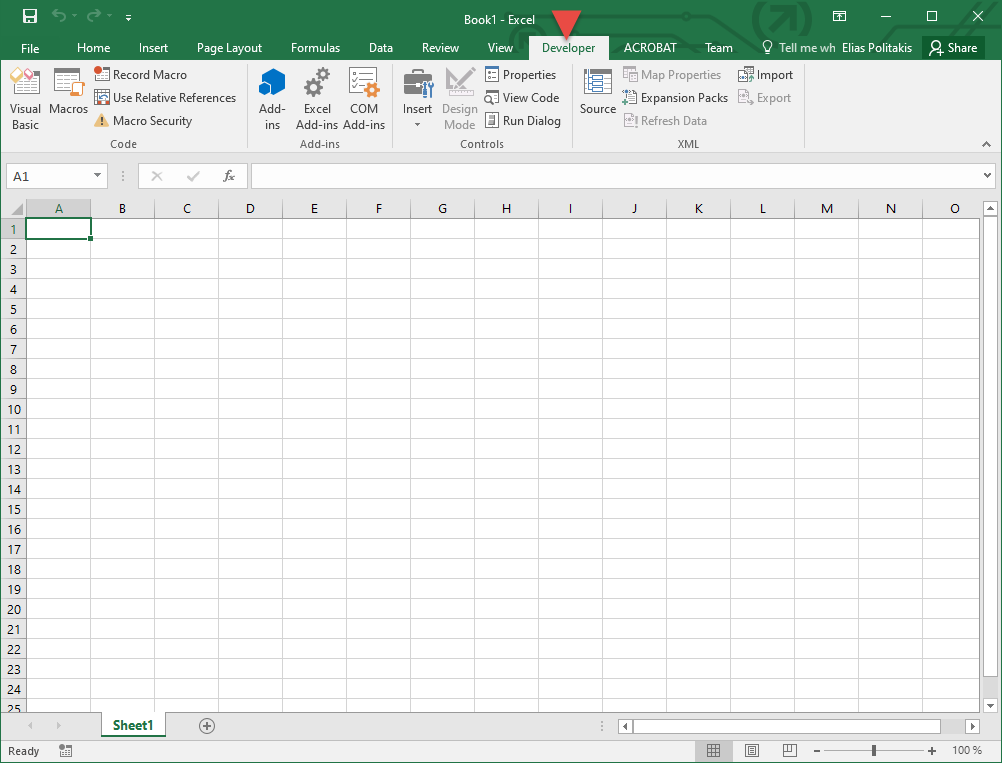
Task: Click into the Name Box field
Action: (50, 176)
